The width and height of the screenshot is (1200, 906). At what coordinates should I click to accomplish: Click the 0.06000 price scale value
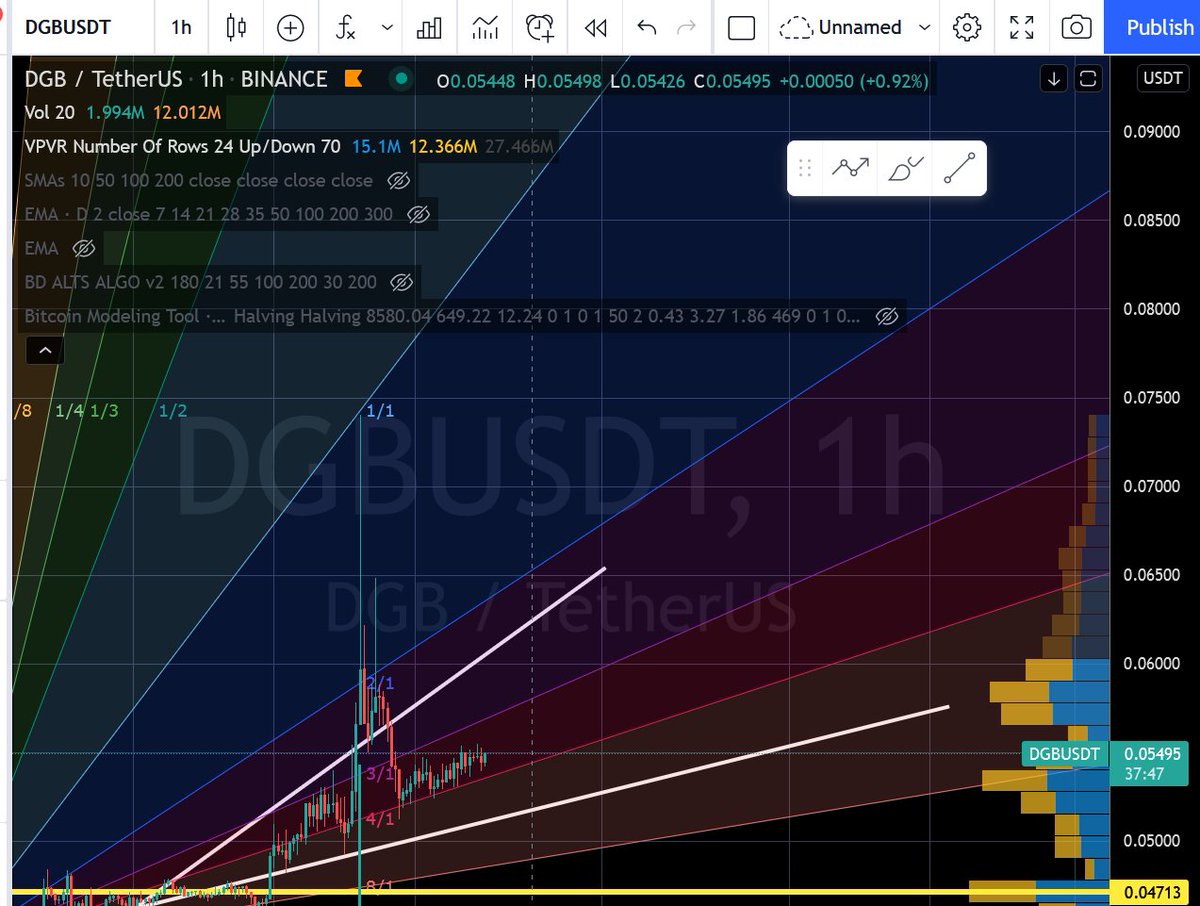(1152, 664)
